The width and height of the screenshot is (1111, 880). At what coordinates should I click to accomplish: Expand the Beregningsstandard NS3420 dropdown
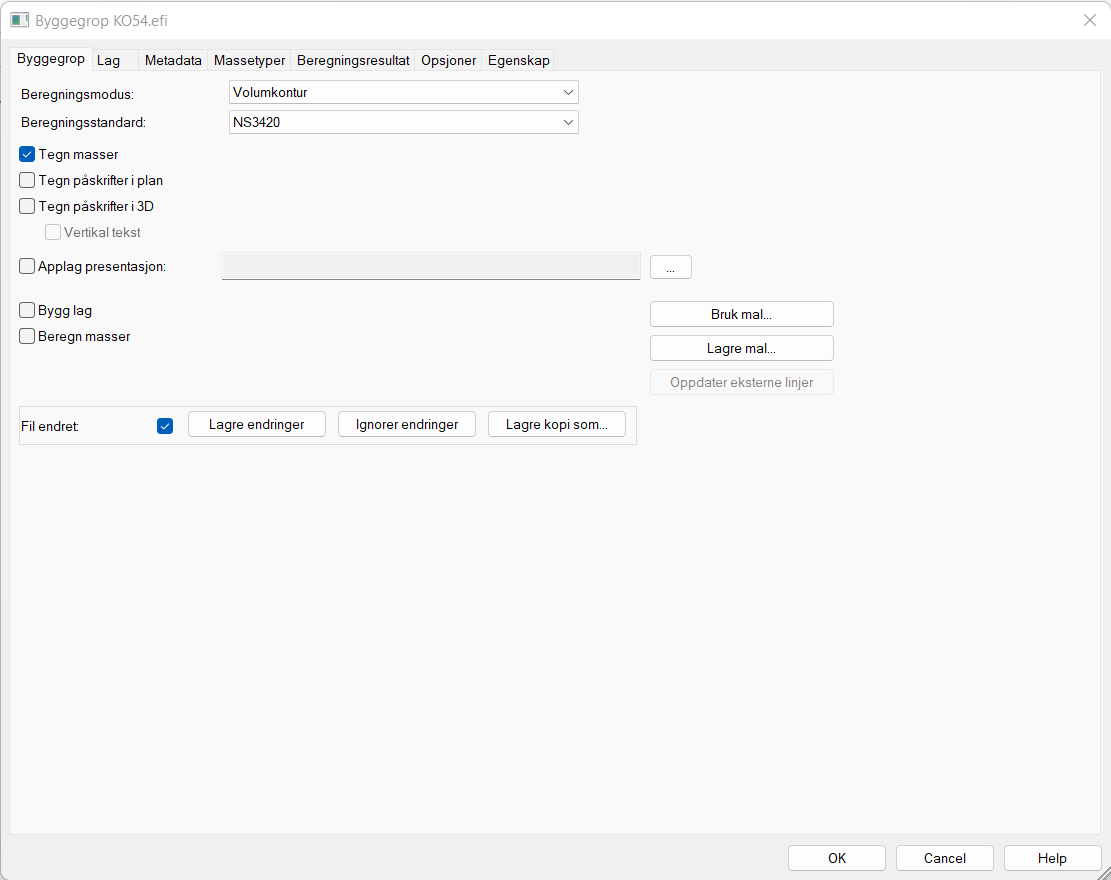tap(404, 123)
